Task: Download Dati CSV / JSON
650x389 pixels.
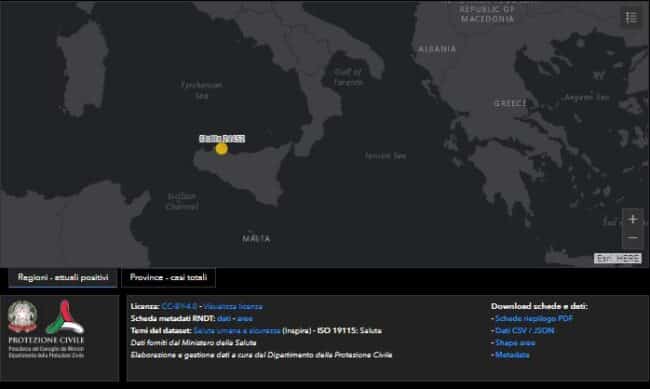Action: pos(525,331)
